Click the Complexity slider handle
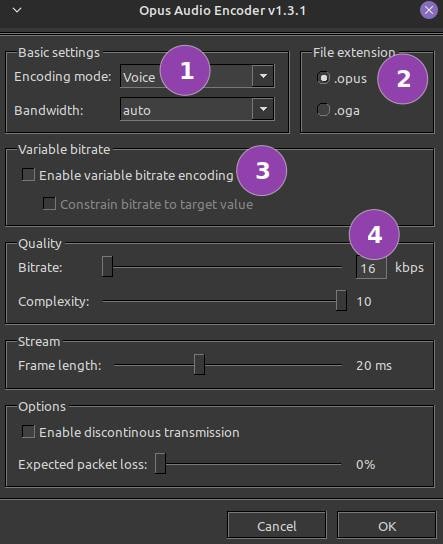This screenshot has width=443, height=544. point(341,300)
